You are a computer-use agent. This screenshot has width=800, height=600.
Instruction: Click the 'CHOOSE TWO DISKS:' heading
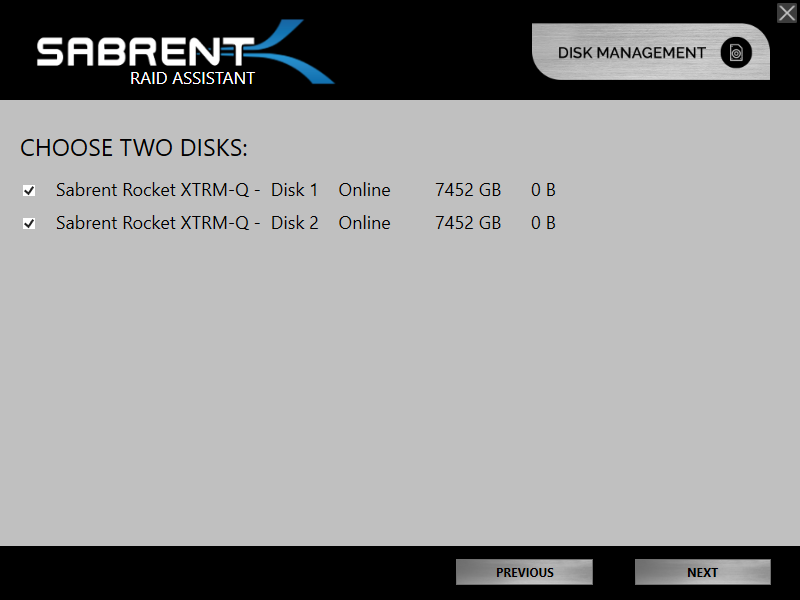[x=134, y=148]
